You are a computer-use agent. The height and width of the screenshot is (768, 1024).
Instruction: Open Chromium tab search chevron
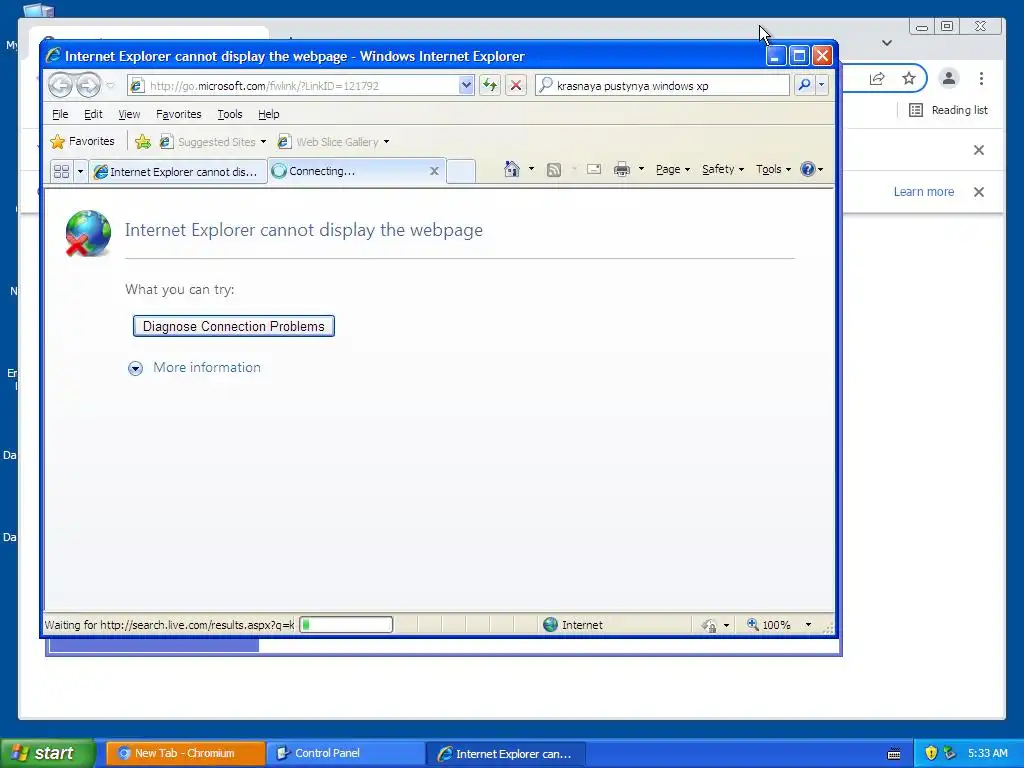pos(887,43)
